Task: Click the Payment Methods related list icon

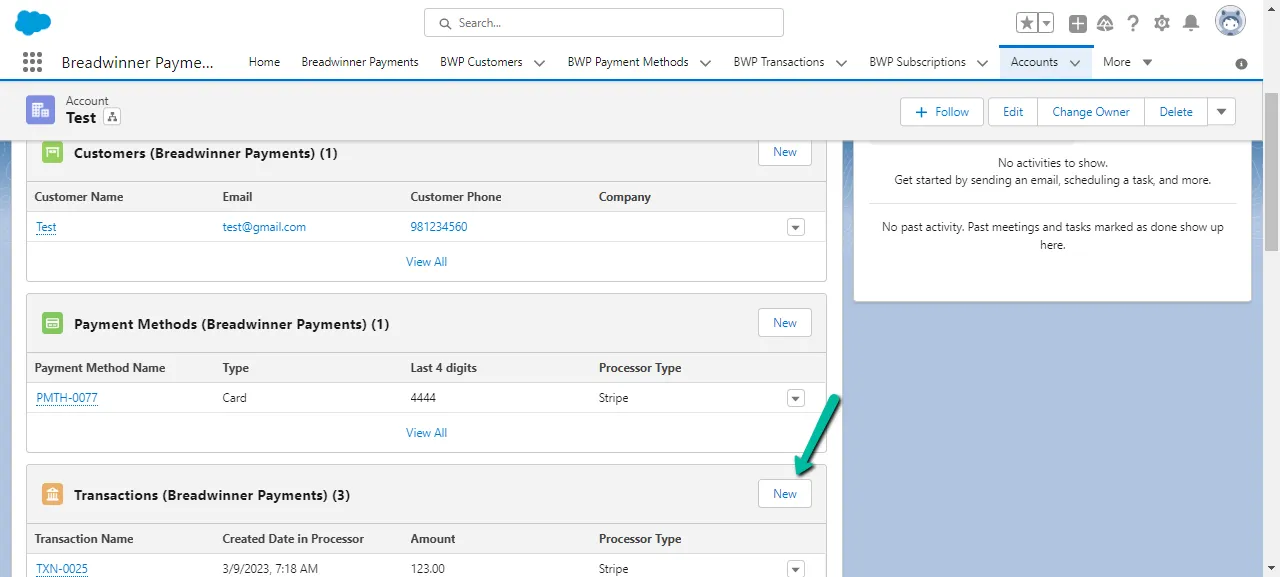Action: coord(52,324)
